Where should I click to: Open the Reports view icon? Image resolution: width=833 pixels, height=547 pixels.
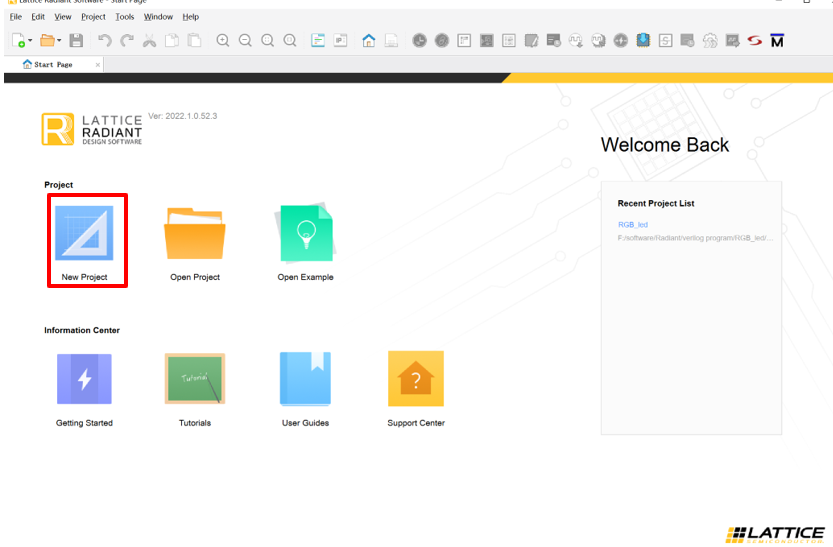[x=318, y=40]
